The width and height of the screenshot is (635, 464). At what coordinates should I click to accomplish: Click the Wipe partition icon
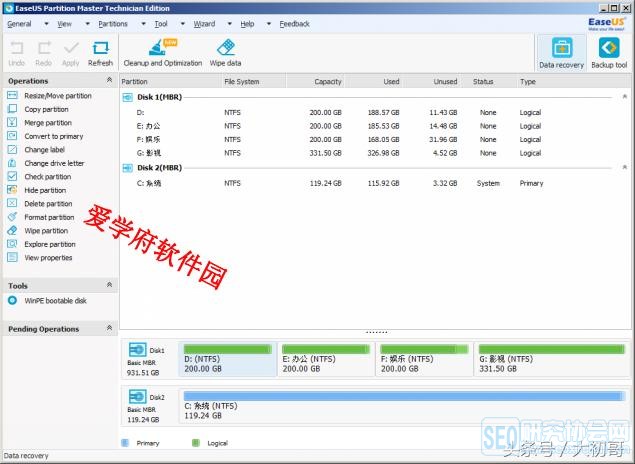click(x=13, y=230)
